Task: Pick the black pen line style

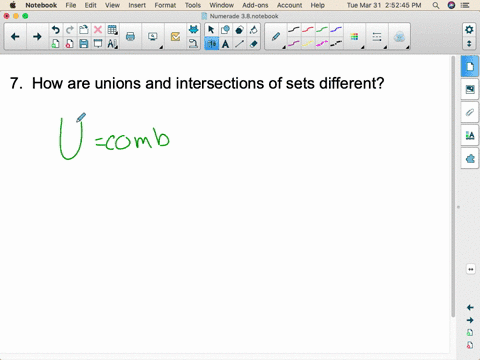Action: point(294,30)
